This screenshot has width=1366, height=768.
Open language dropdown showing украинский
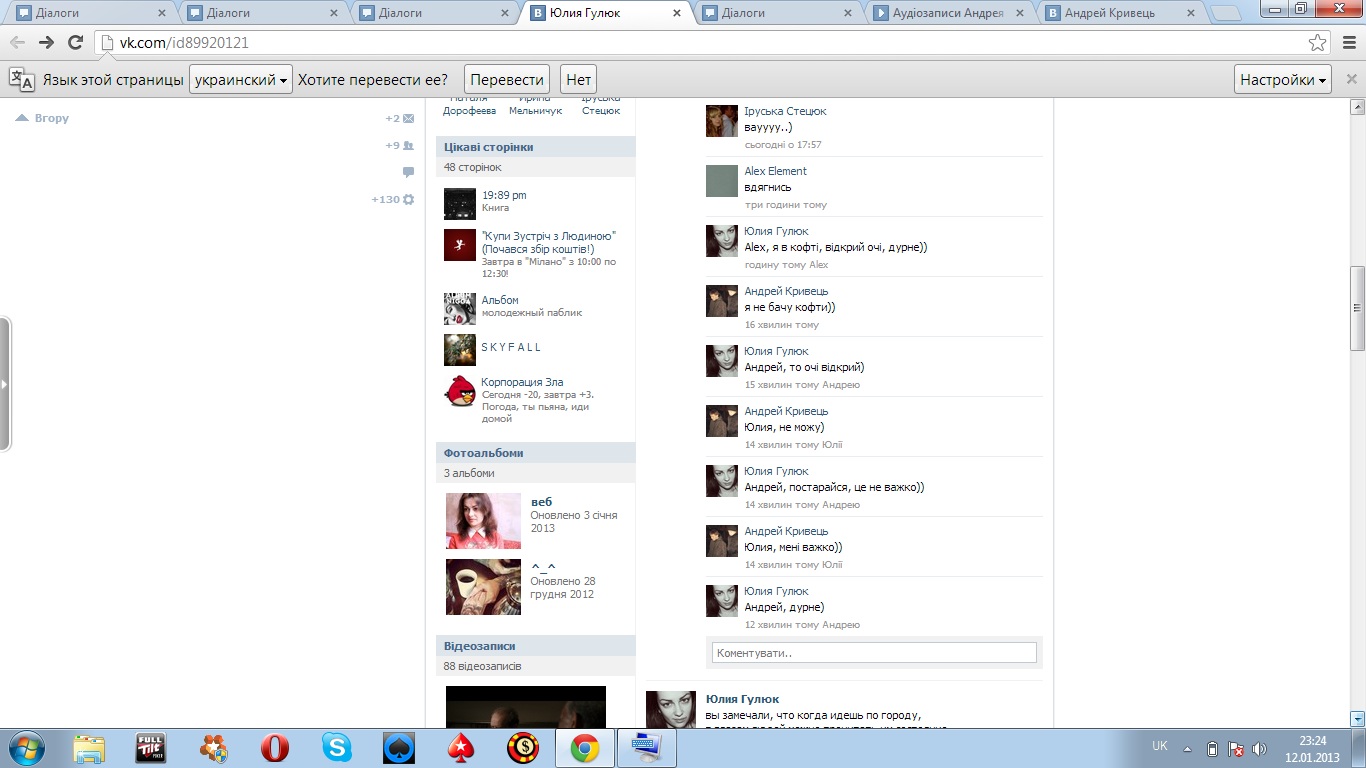point(241,80)
